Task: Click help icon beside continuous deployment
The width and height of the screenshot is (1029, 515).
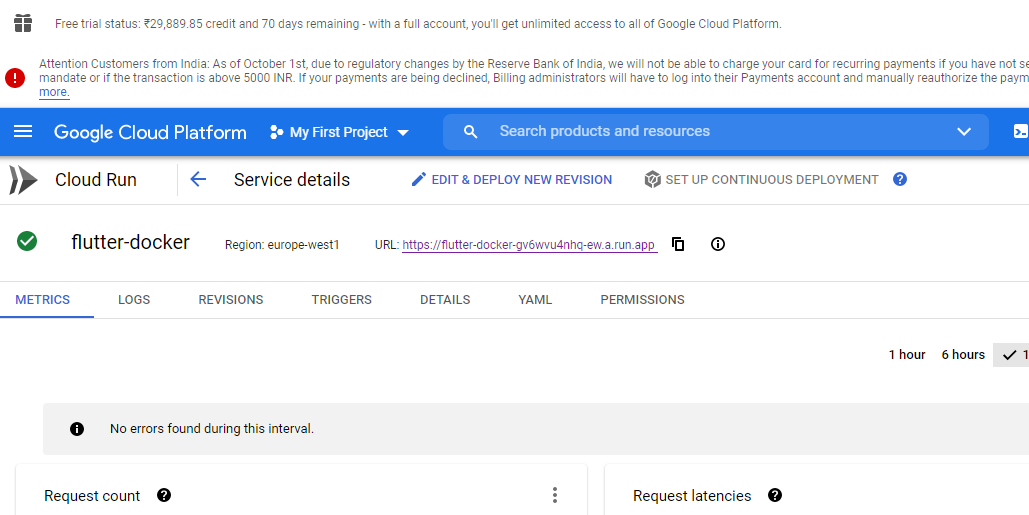Action: 900,180
